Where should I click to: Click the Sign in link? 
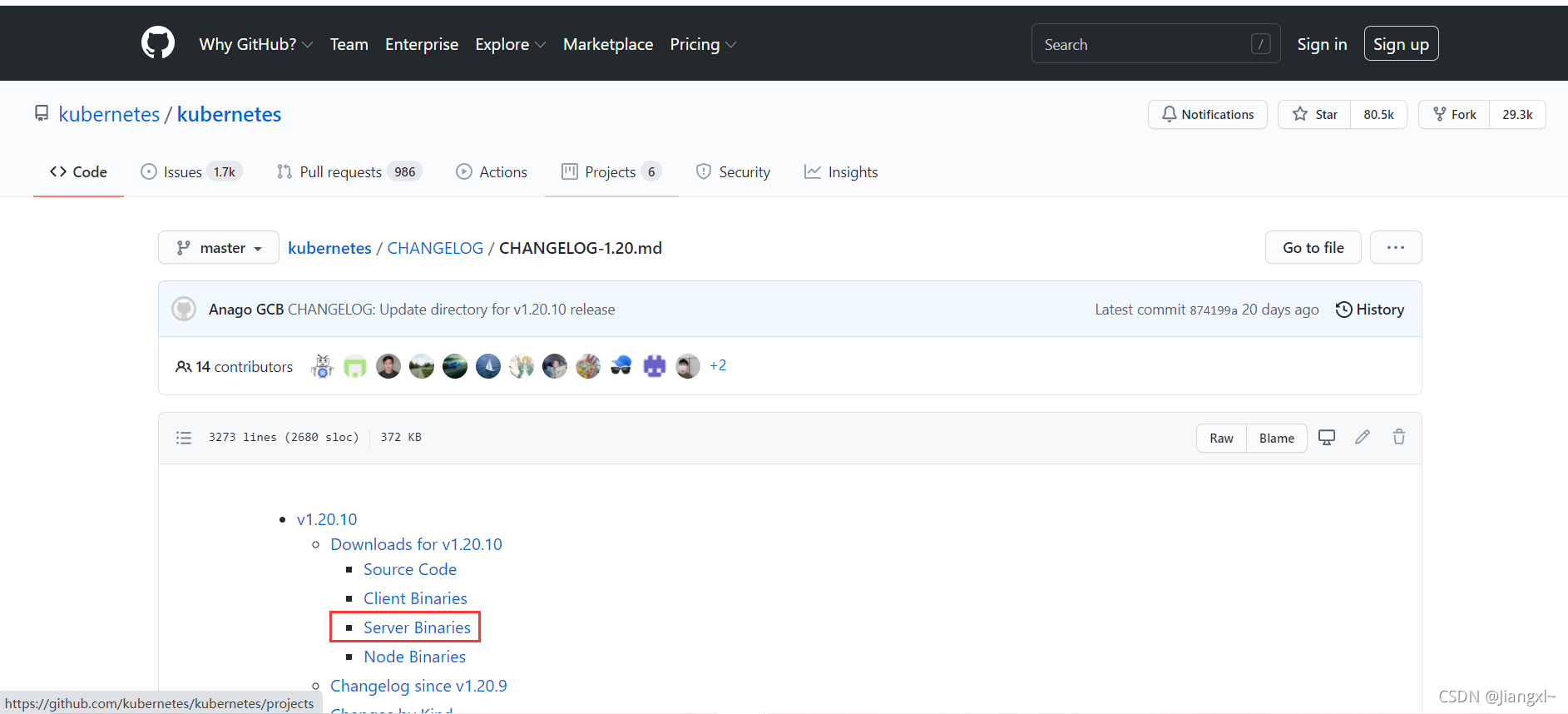click(1322, 44)
